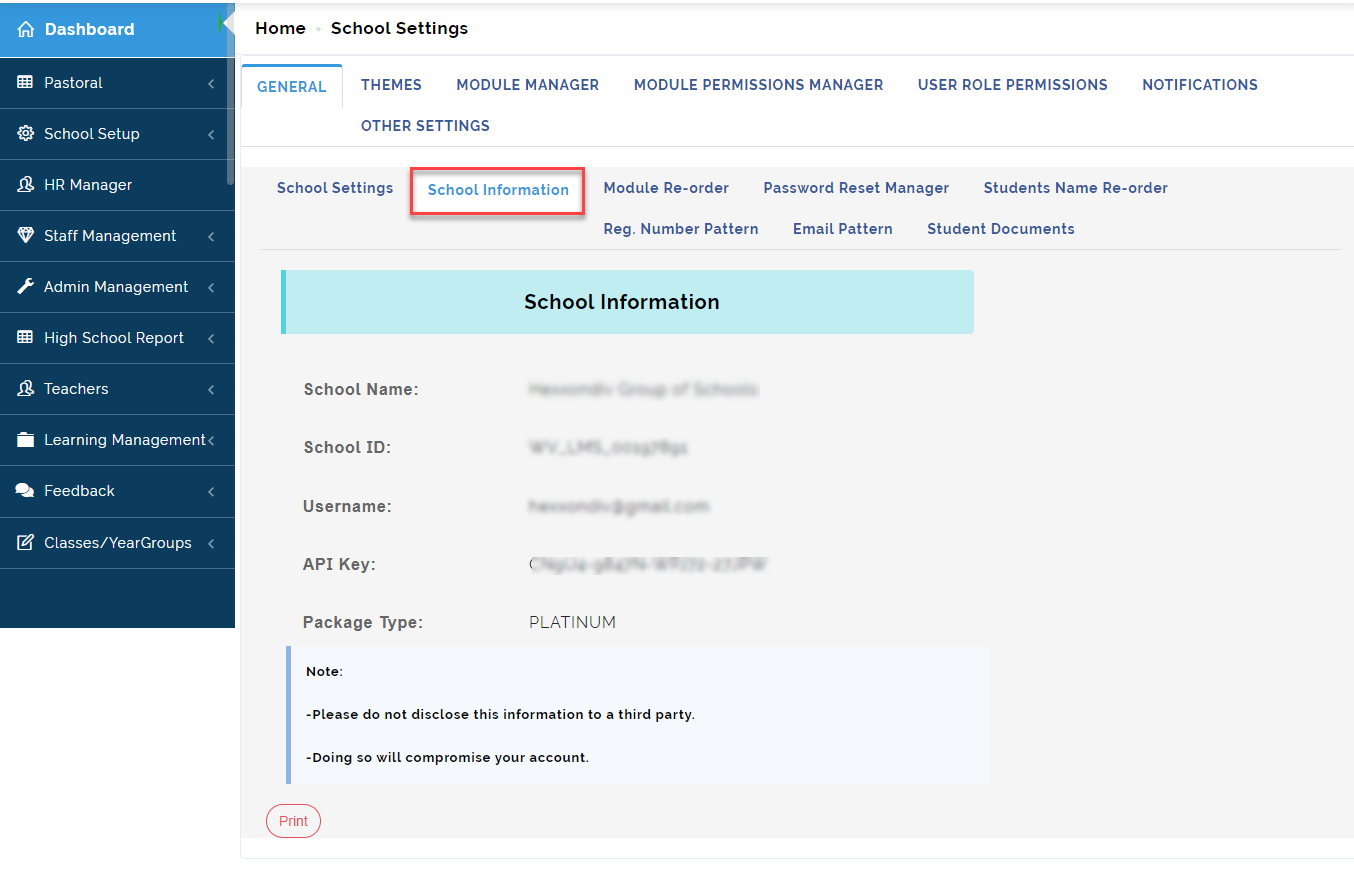The image size is (1354, 884).
Task: Switch to the THEMES tab
Action: click(391, 85)
